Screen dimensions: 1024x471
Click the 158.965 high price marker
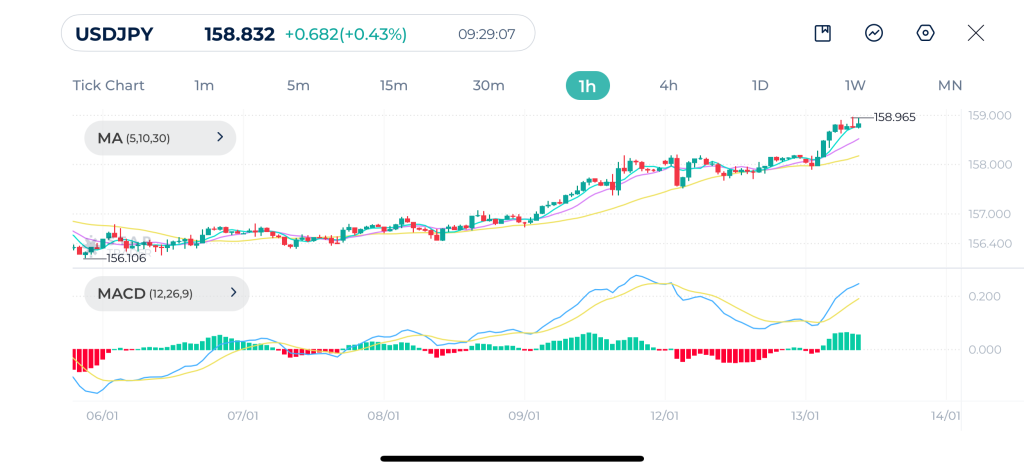click(x=894, y=118)
